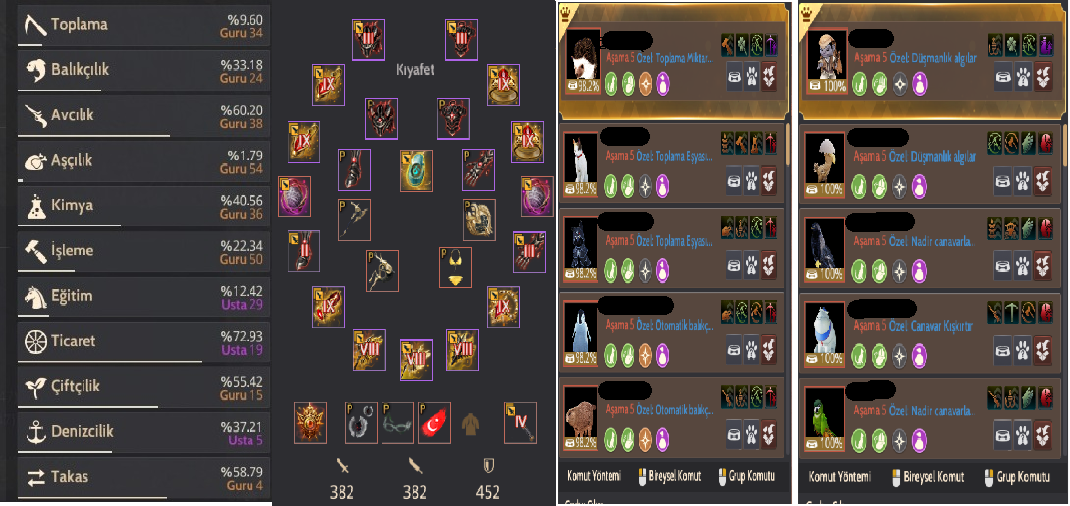Viewport: 1070px width, 506px height.
Task: Open the golden crest emblem slot
Action: 310,422
